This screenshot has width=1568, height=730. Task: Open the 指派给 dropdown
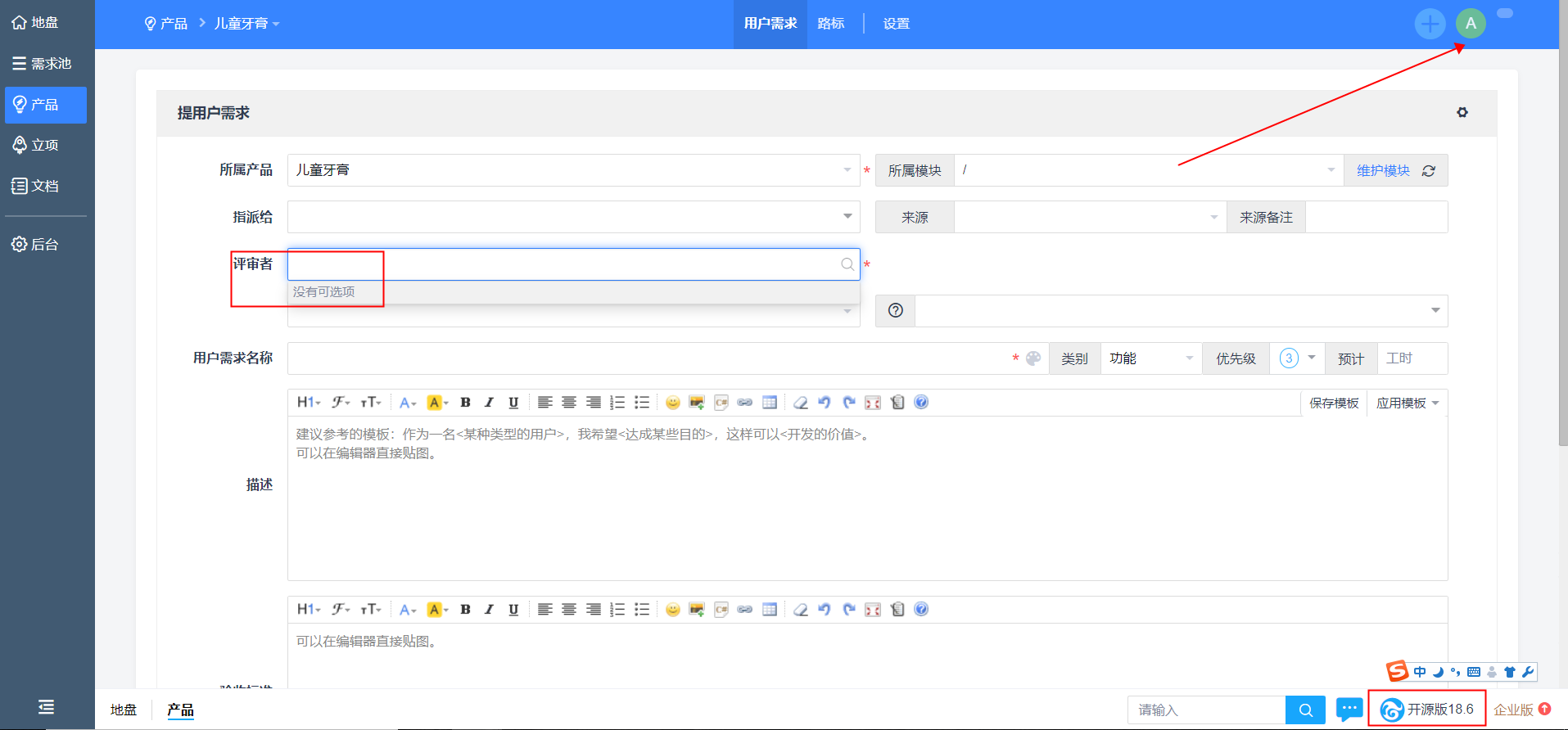point(573,217)
